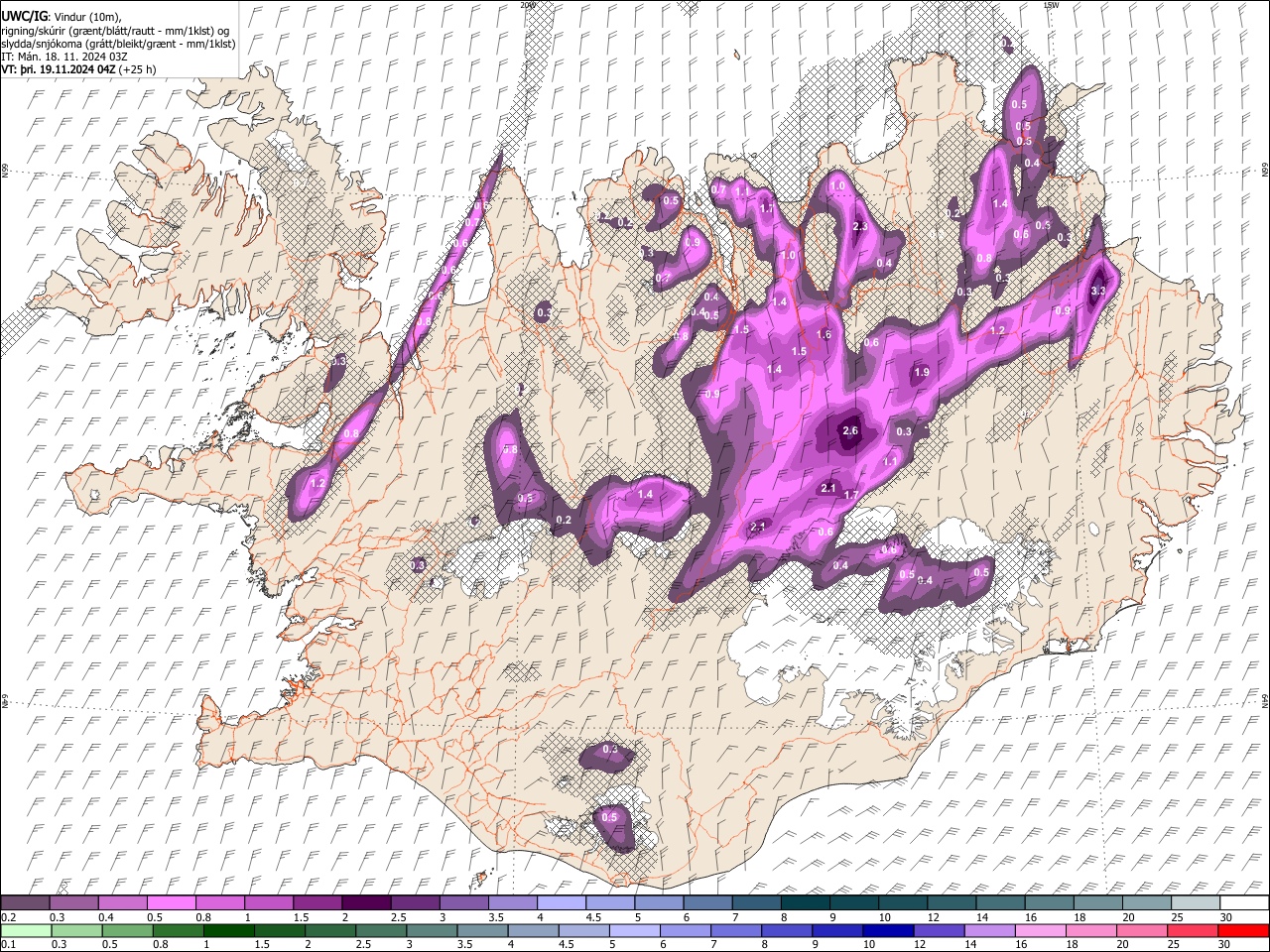Screen dimensions: 1270x952
Task: Pick the dark mauve 0.2–0.3 snow legend swatch
Action: pyautogui.click(x=26, y=903)
